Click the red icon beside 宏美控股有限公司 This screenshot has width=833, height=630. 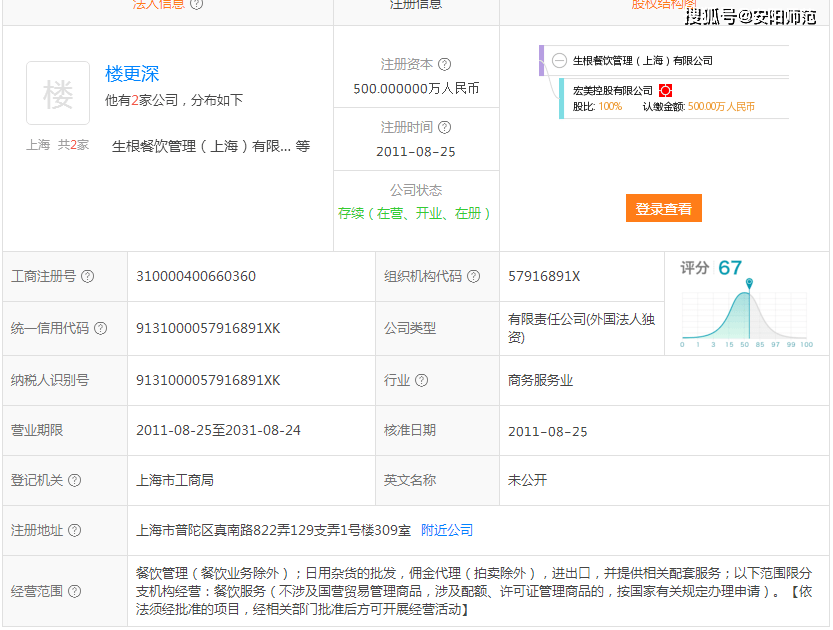(x=665, y=90)
